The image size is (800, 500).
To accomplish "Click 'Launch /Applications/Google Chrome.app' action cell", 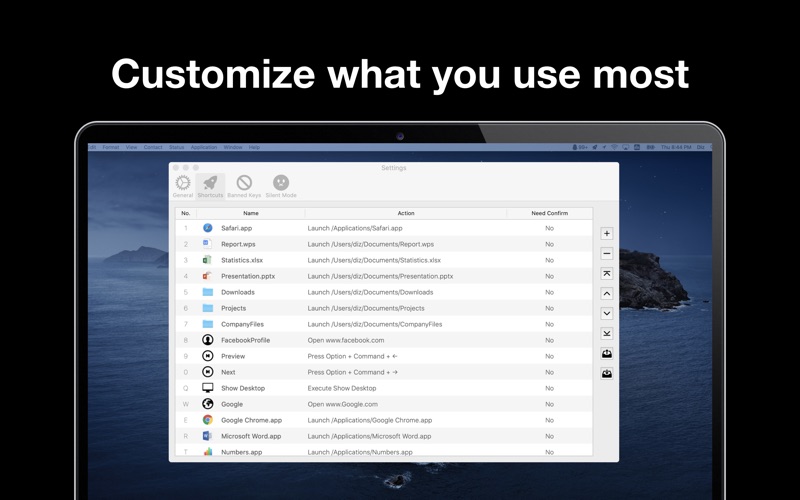I will coord(370,420).
